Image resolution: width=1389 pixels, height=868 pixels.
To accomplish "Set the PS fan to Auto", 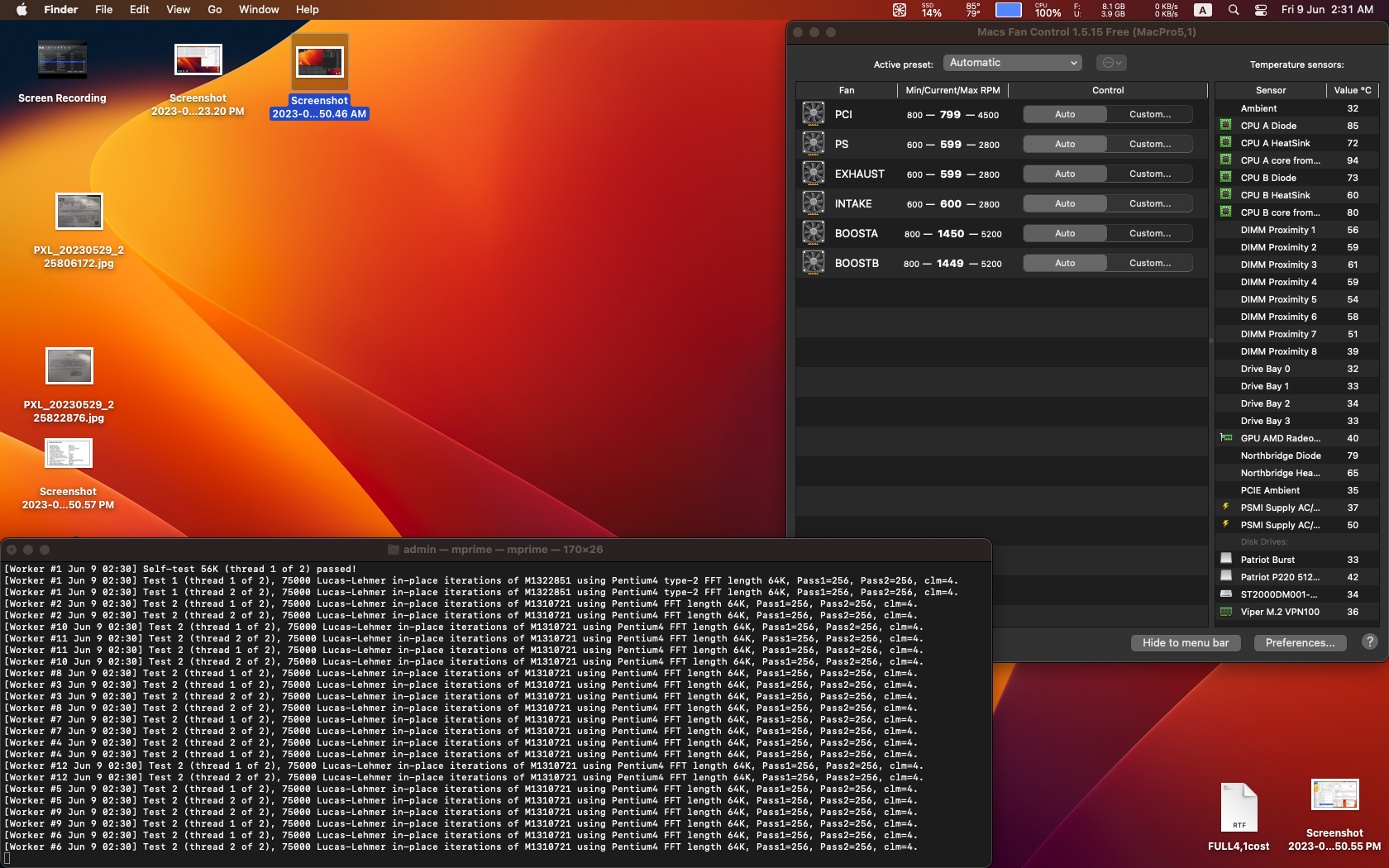I will 1065,144.
